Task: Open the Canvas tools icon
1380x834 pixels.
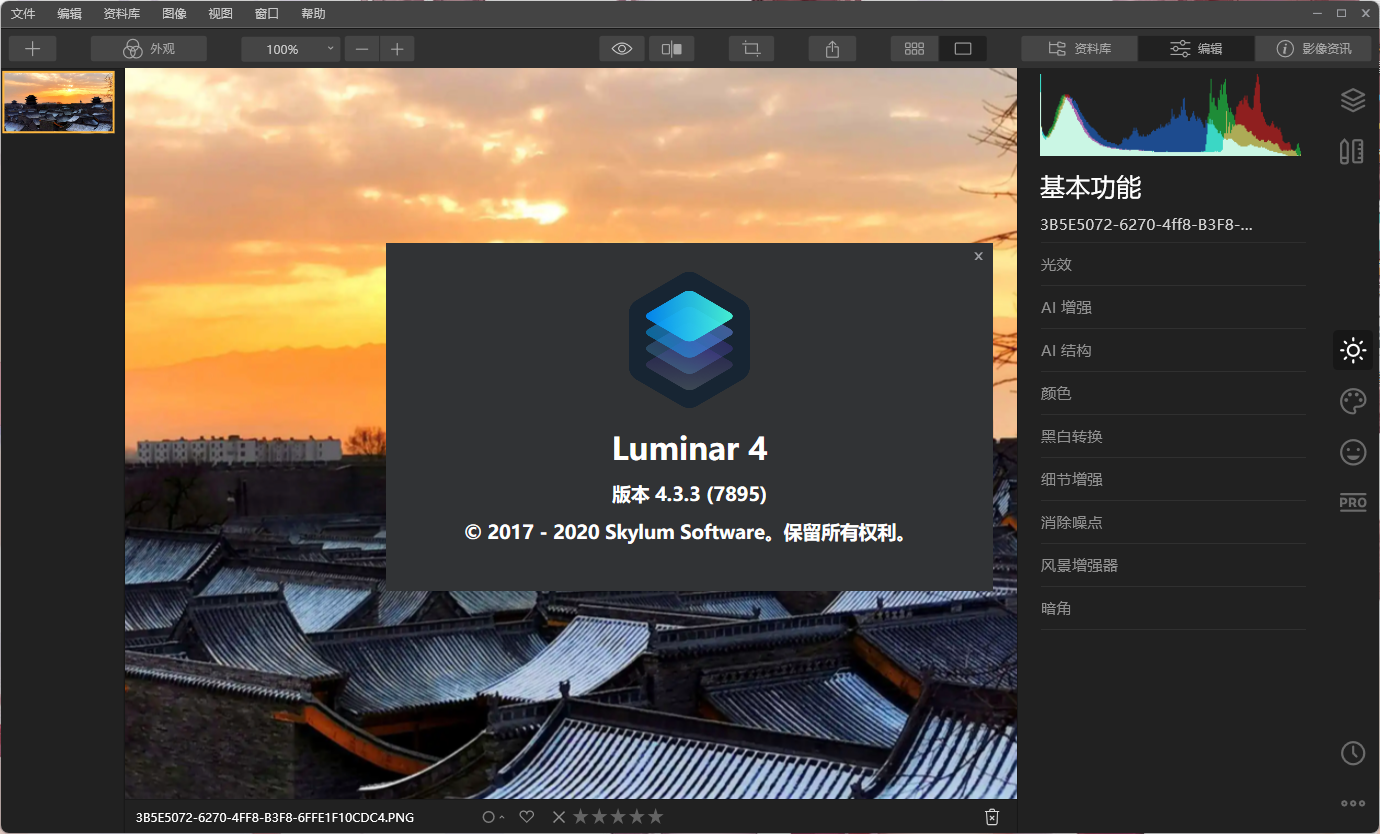Action: [x=1352, y=151]
